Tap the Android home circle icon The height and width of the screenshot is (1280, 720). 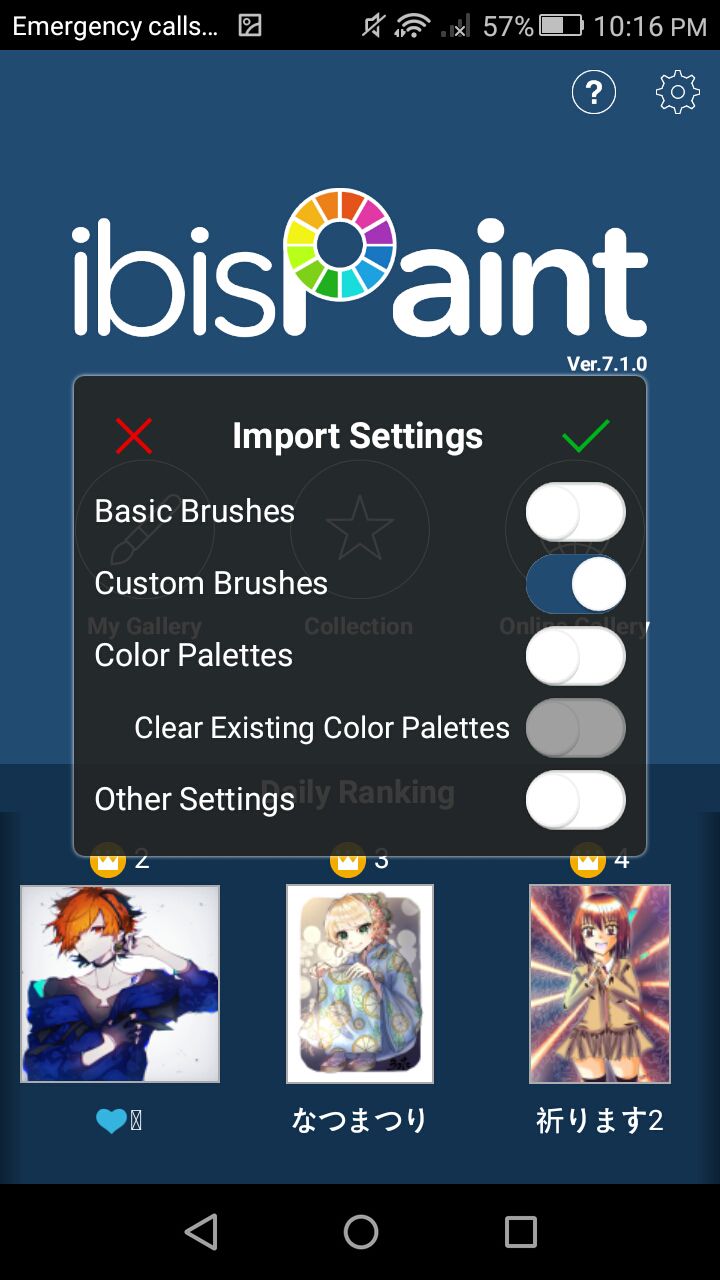pos(361,1232)
